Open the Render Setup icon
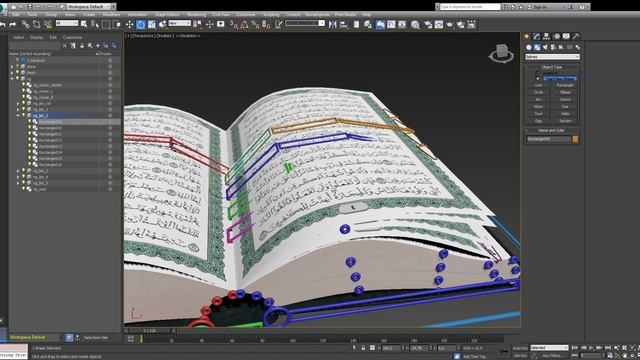The width and height of the screenshot is (640, 360). (x=428, y=25)
